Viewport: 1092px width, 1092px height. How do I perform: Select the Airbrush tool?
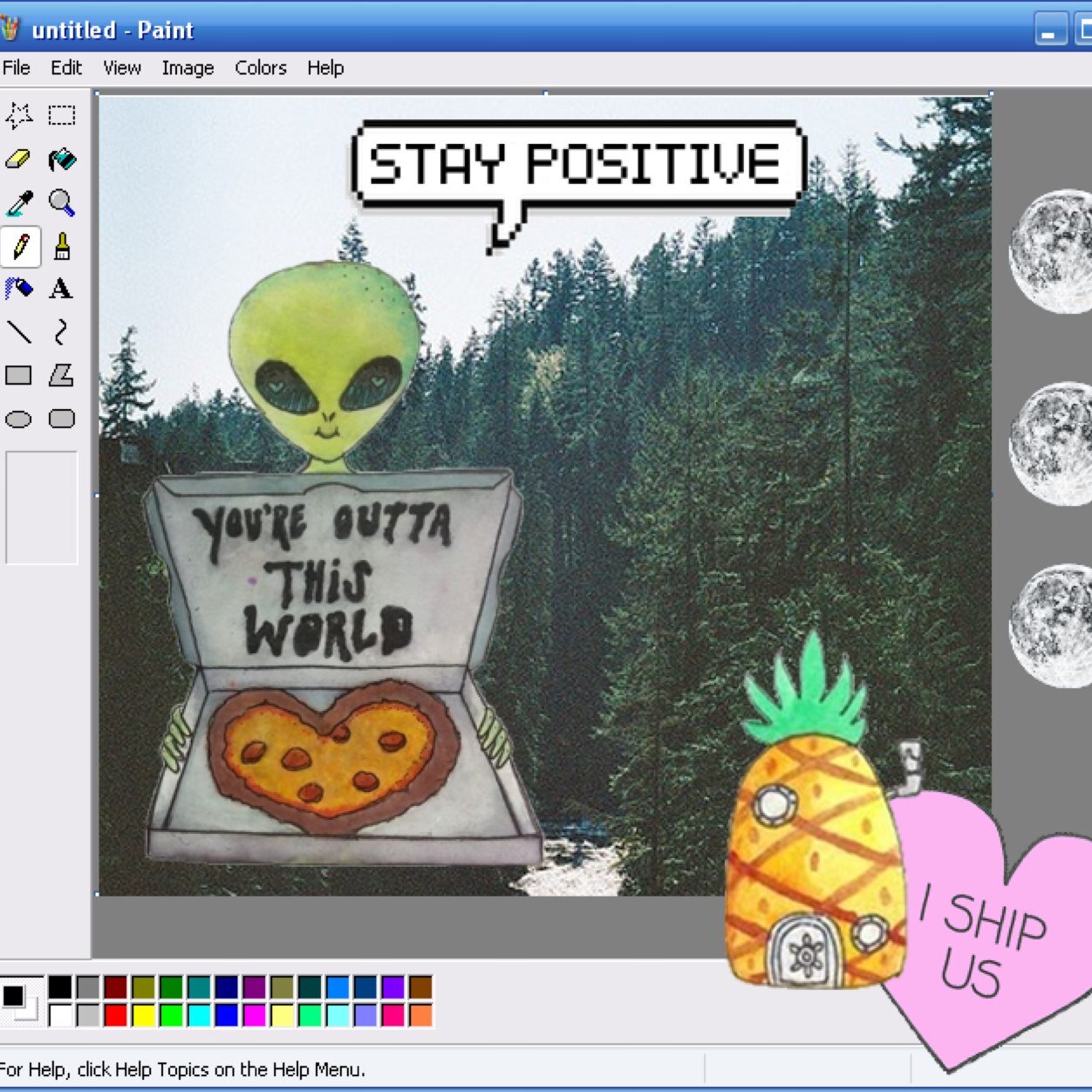[19, 289]
